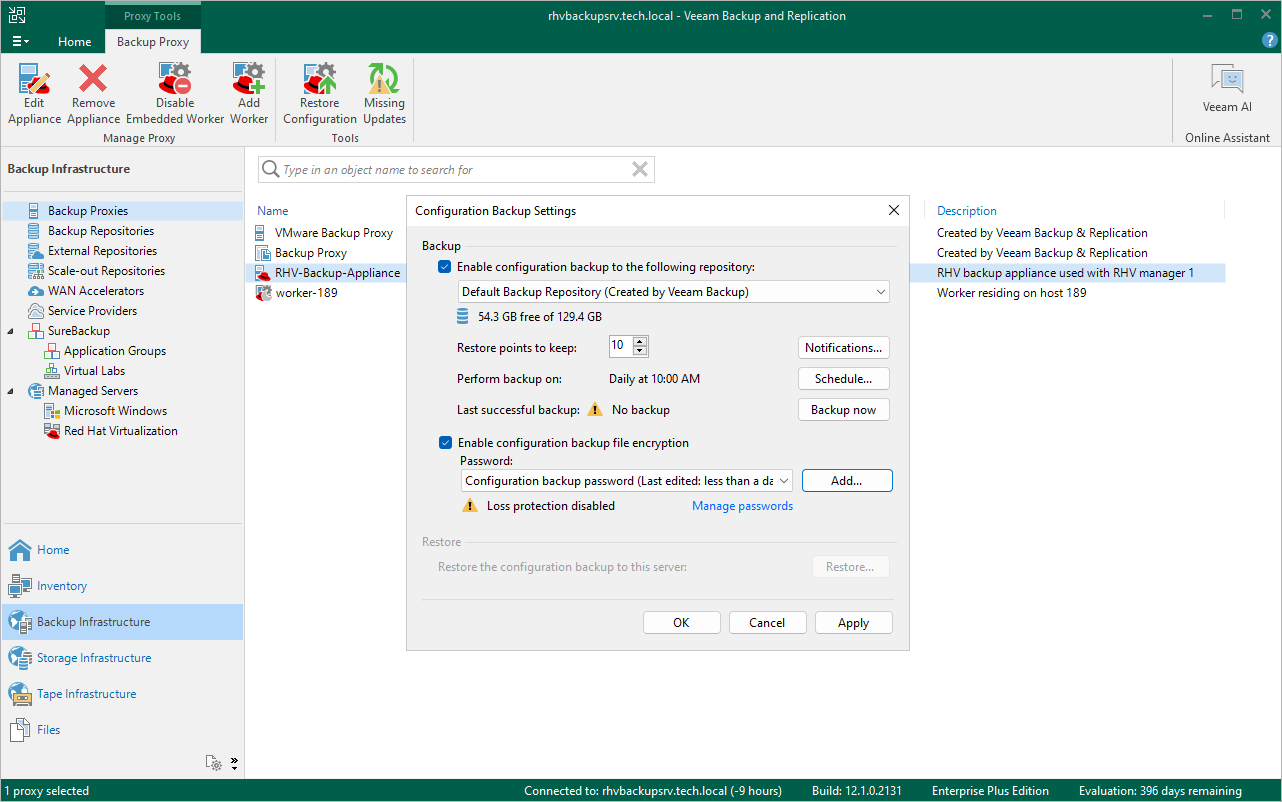Select Backup Proxies in the infrastructure tree
Viewport: 1282px width, 802px height.
click(88, 211)
